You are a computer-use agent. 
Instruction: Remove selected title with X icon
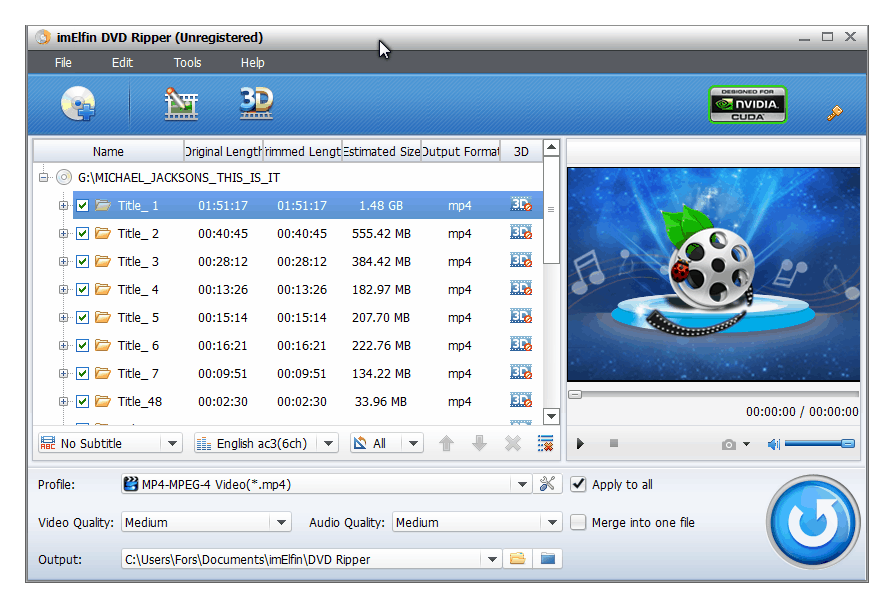[513, 443]
